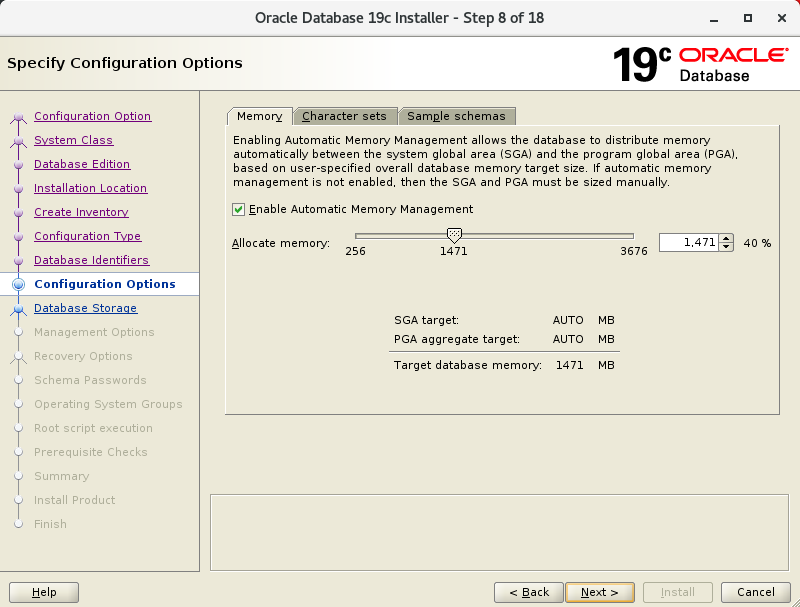
Task: Click the SGA target AUTO value
Action: point(568,320)
